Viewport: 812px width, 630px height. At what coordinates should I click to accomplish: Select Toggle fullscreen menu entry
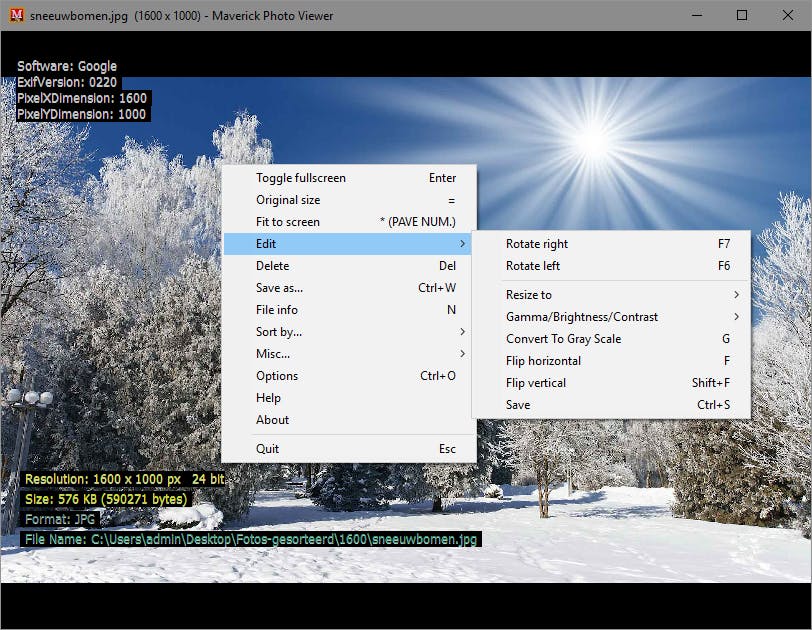point(349,178)
